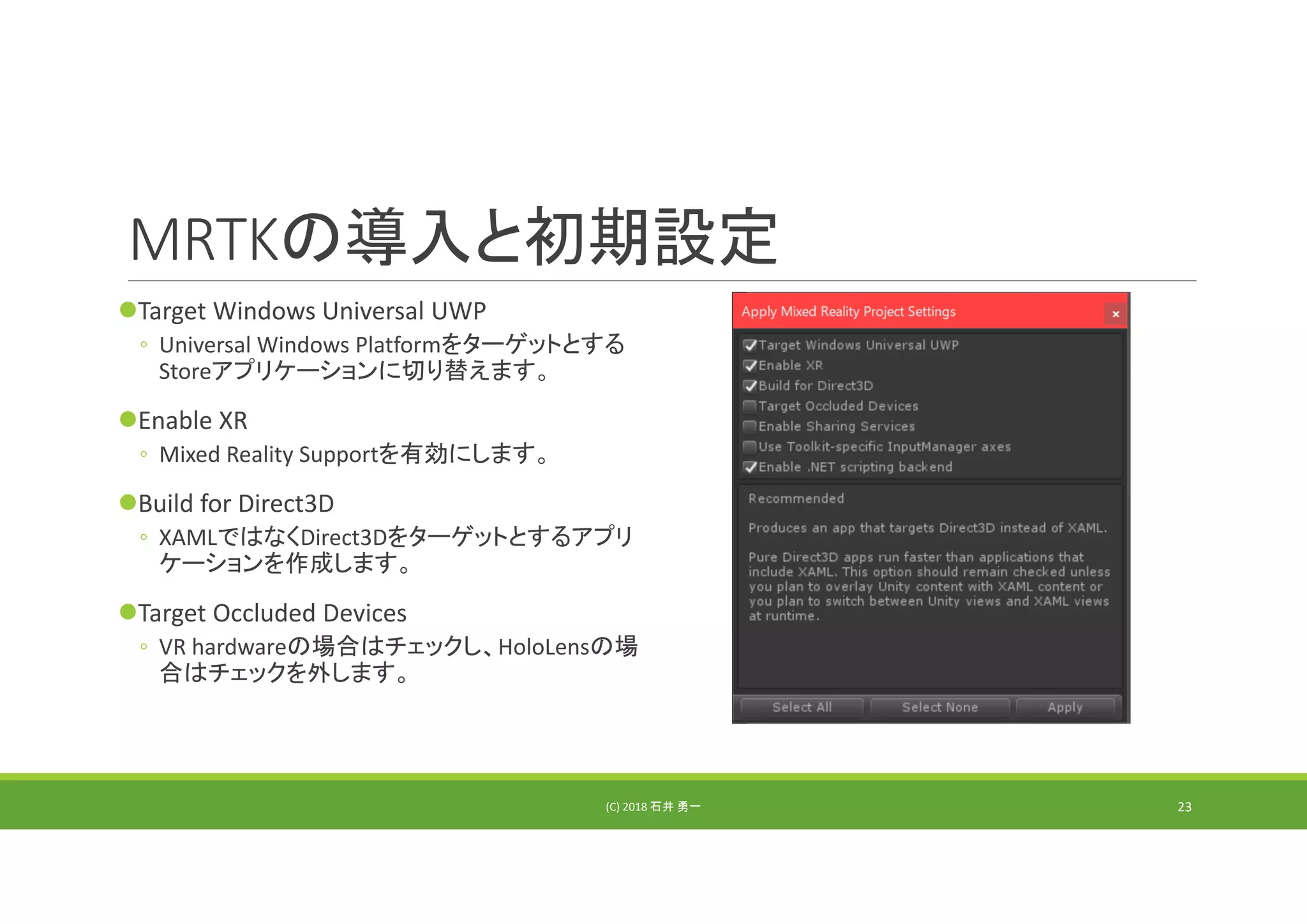
Task: Apply the project settings
Action: click(x=1064, y=707)
